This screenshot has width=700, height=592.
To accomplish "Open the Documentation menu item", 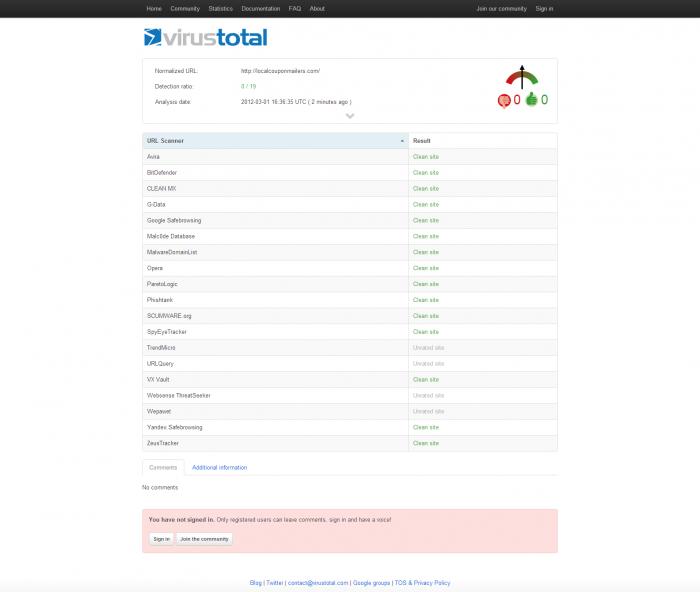I will point(261,8).
